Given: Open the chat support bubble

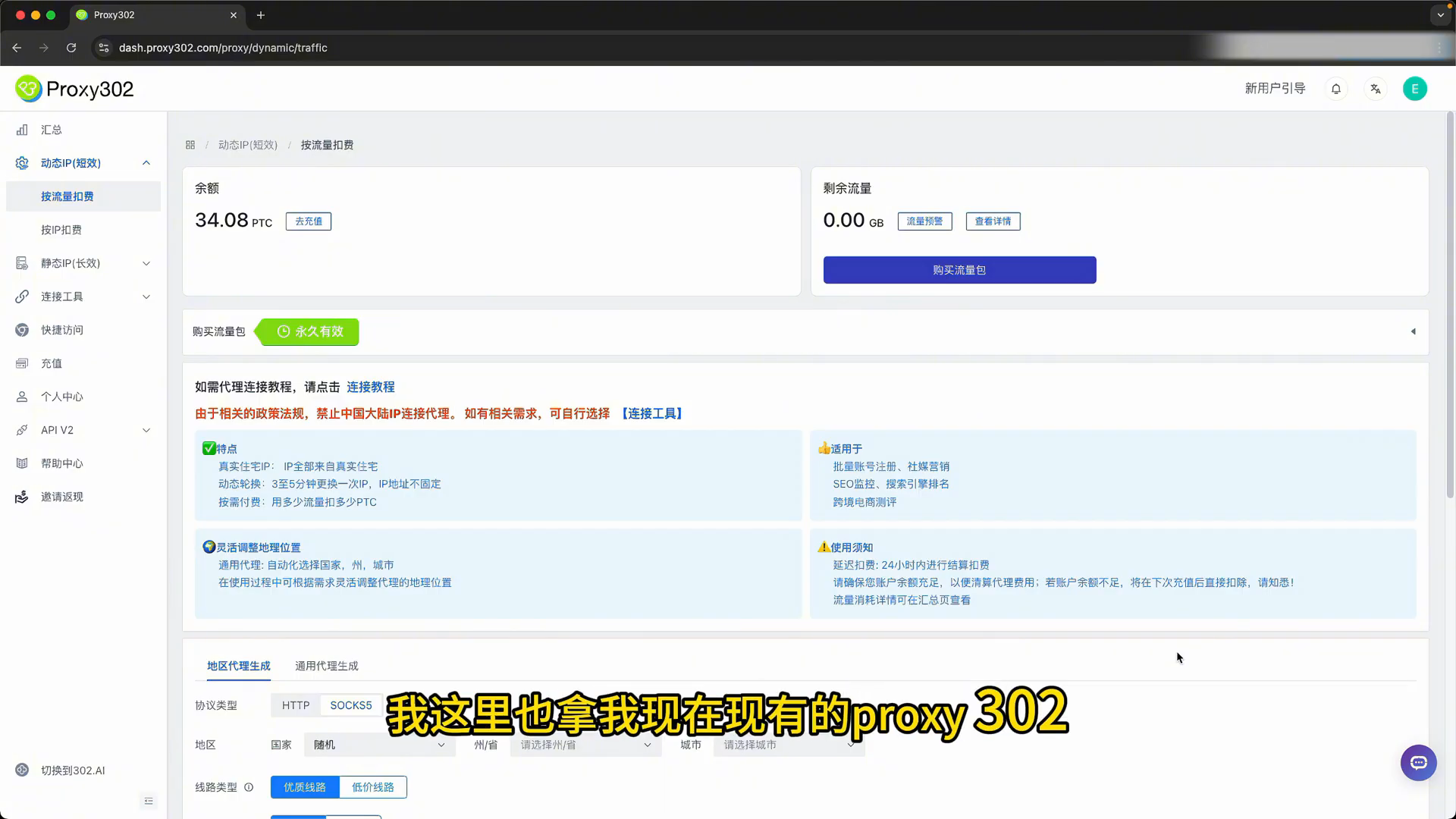Looking at the screenshot, I should point(1418,763).
